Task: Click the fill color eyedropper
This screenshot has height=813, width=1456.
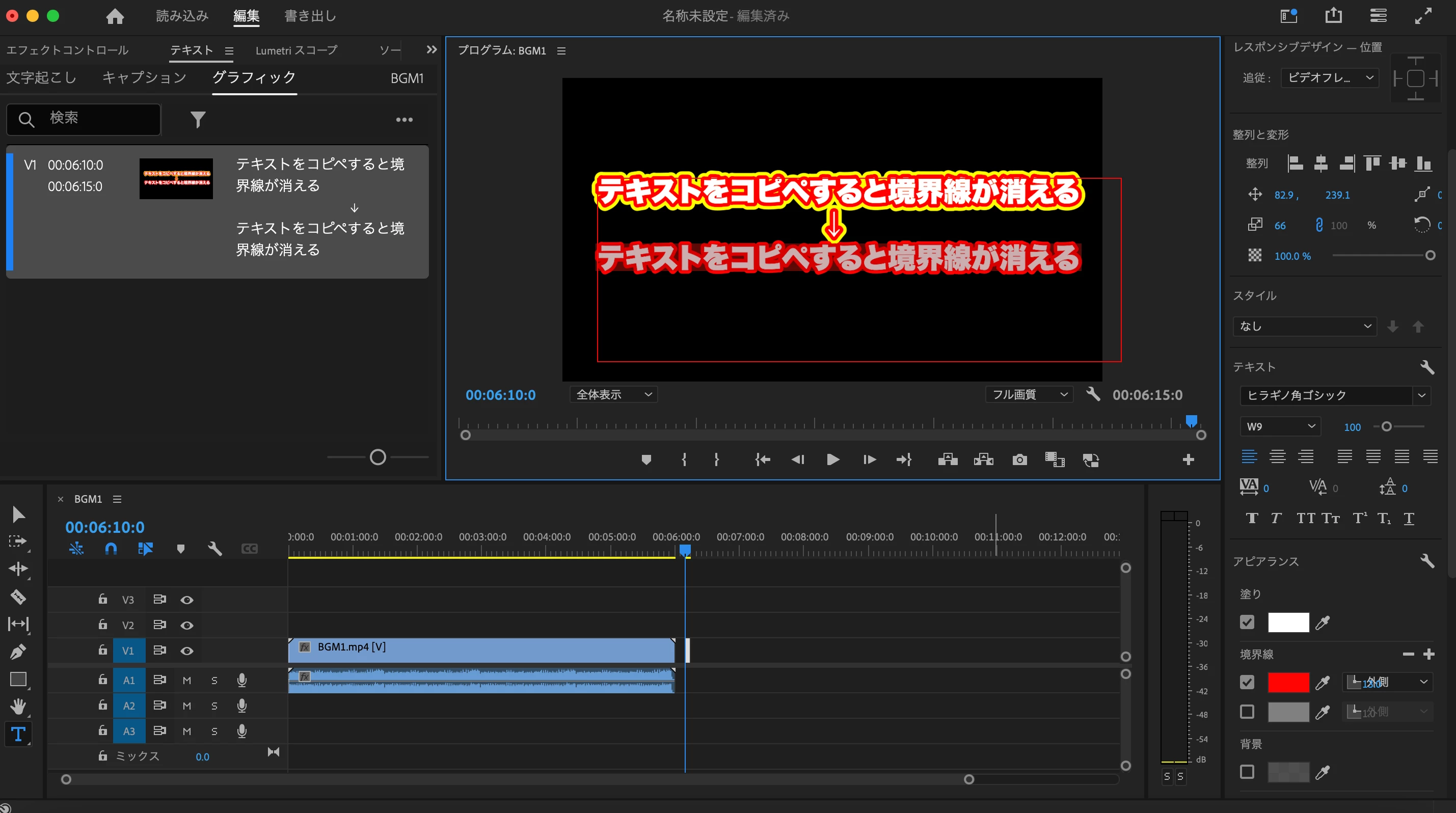Action: click(1322, 622)
